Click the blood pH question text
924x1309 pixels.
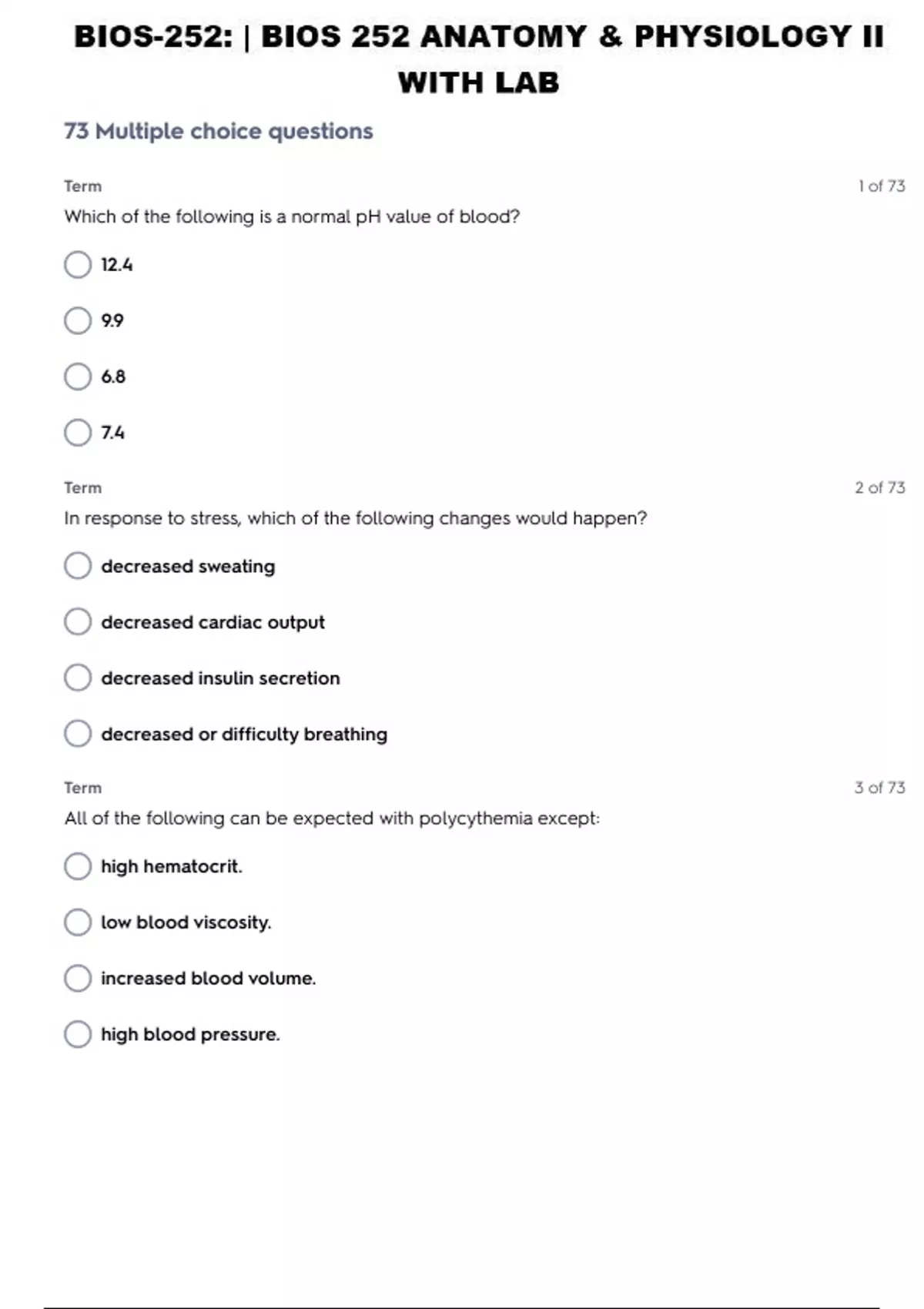(292, 217)
